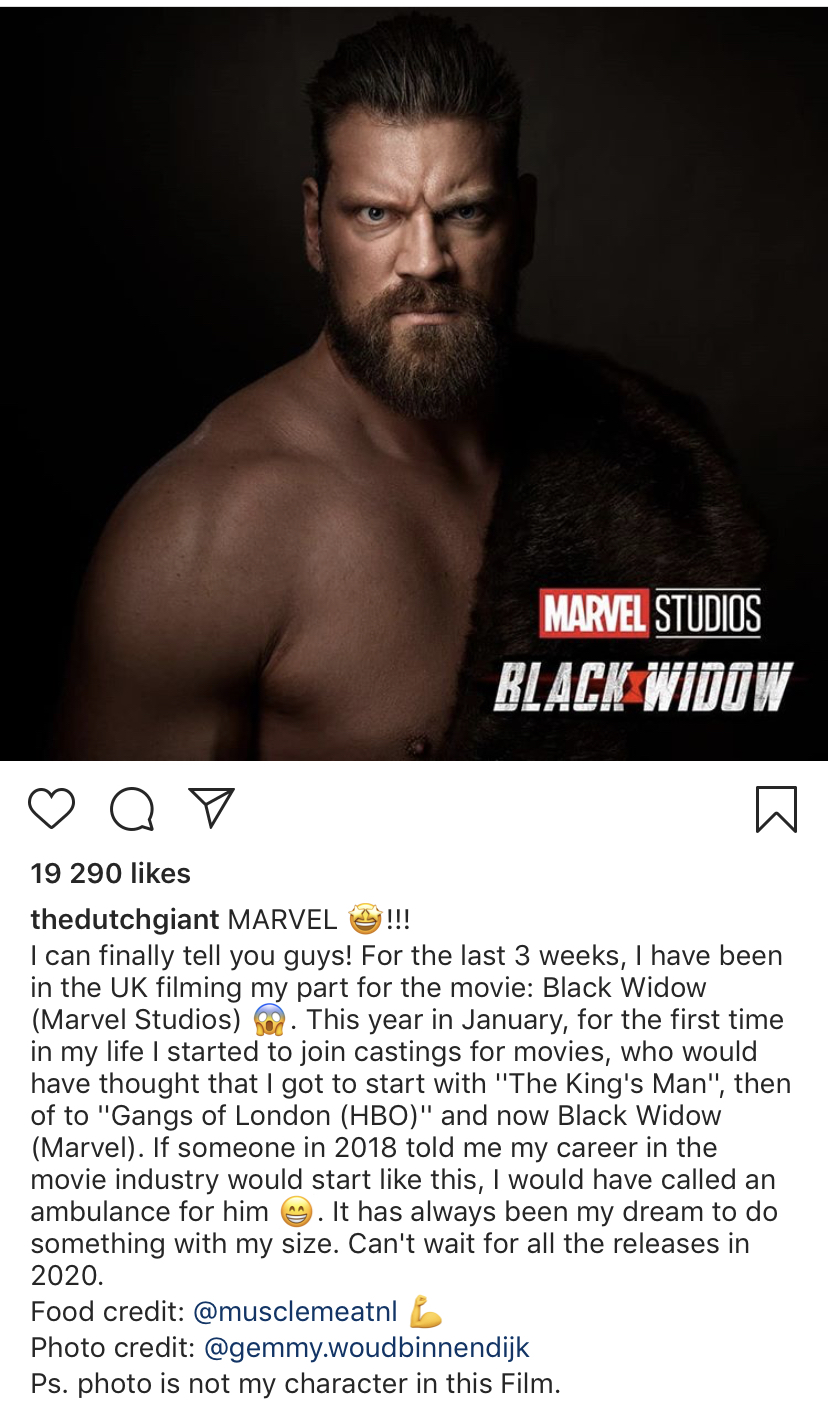Open the @musclemeatnl mention
Image resolution: width=828 pixels, height=1414 pixels.
tap(295, 1311)
